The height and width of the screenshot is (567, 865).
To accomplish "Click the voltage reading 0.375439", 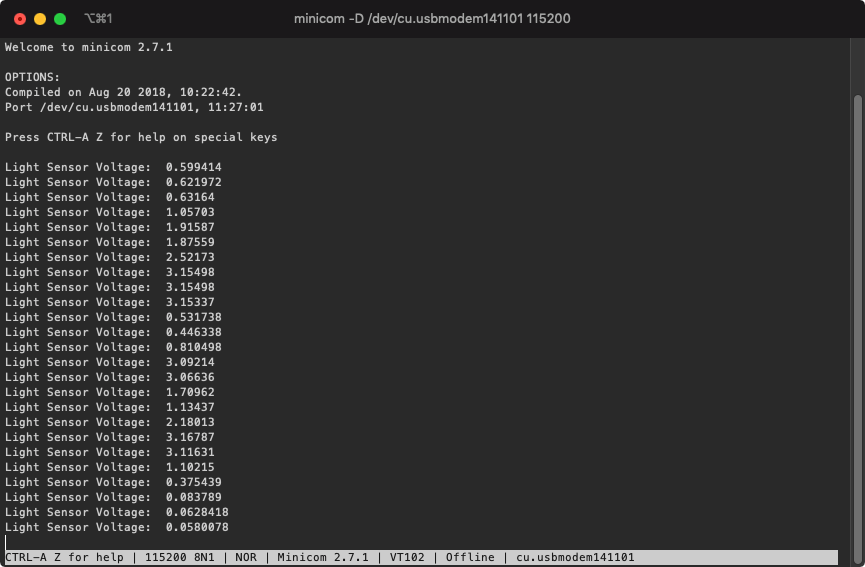I will coord(194,482).
